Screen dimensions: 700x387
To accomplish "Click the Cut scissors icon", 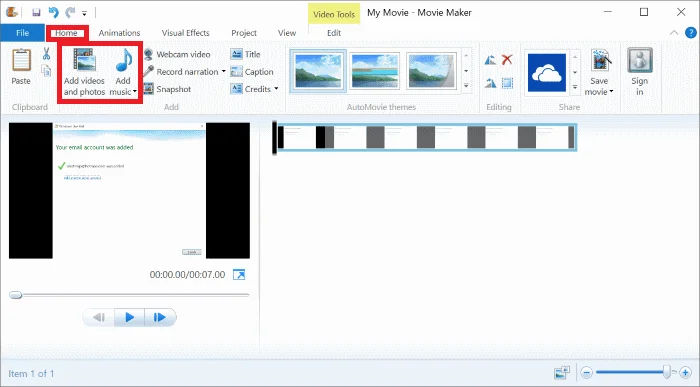I will 46,54.
